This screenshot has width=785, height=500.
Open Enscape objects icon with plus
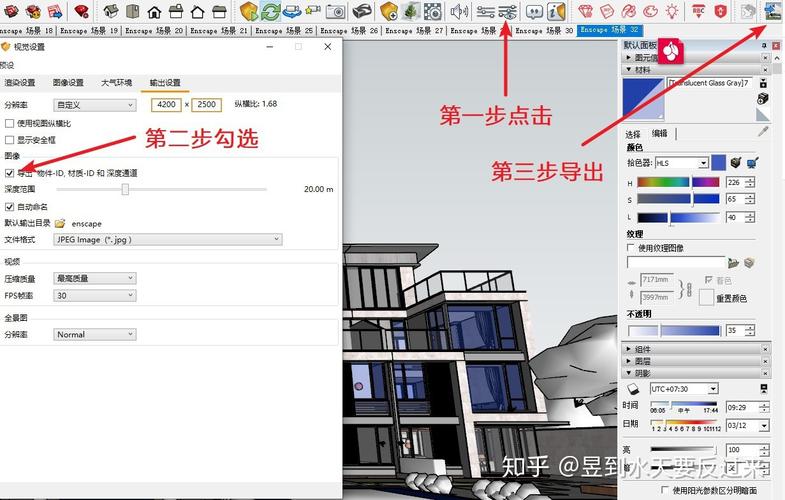pos(389,11)
